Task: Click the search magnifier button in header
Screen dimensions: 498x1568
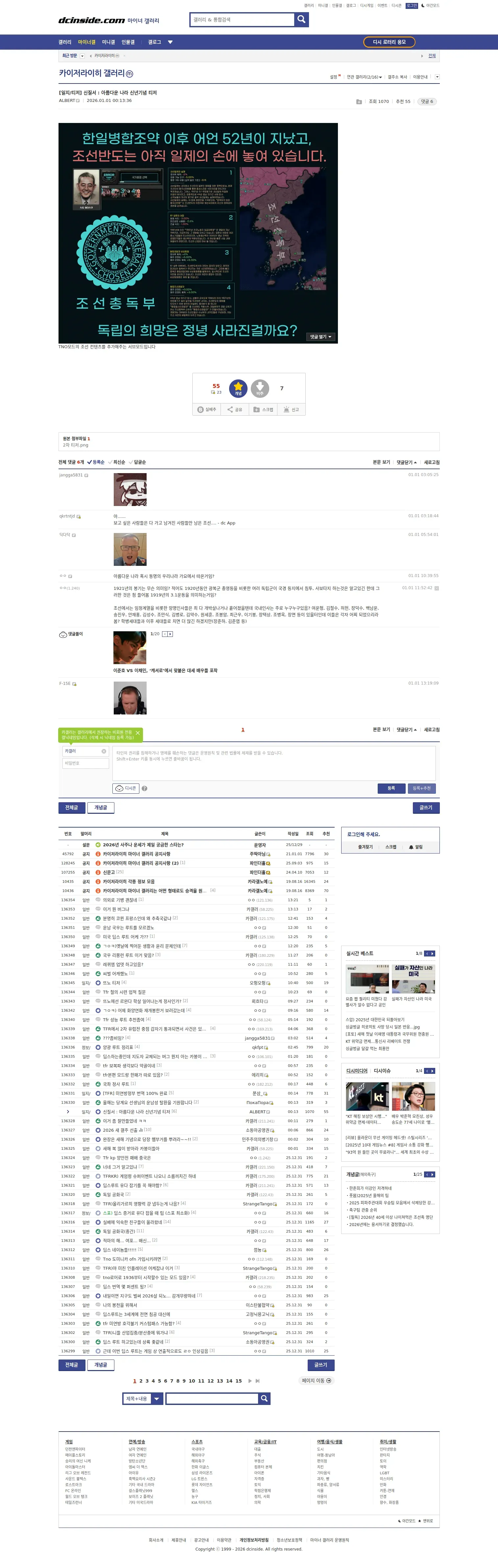Action: 301,19
